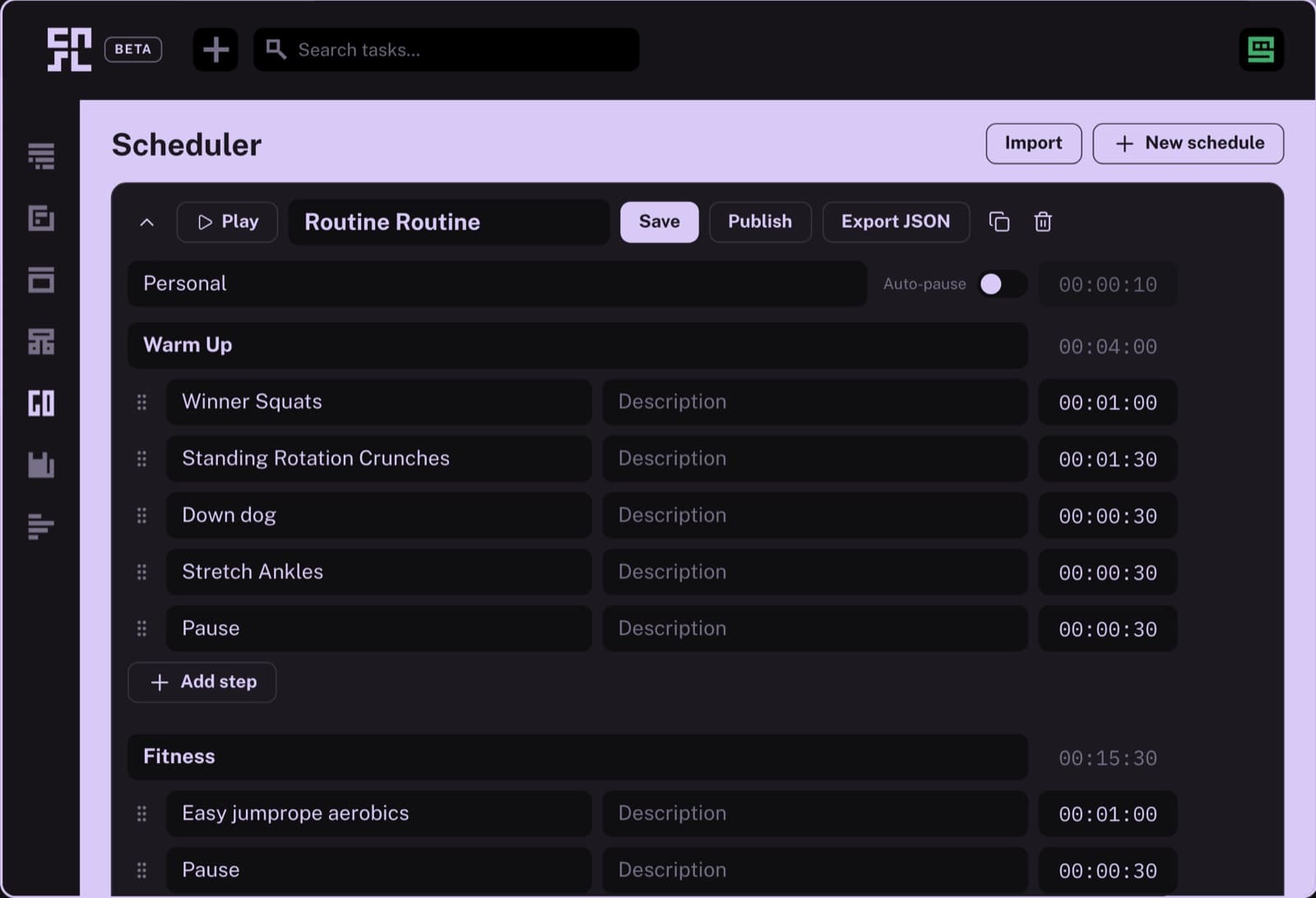The image size is (1316, 898).
Task: Edit the 00:00:10 auto-pause duration
Action: [1108, 285]
